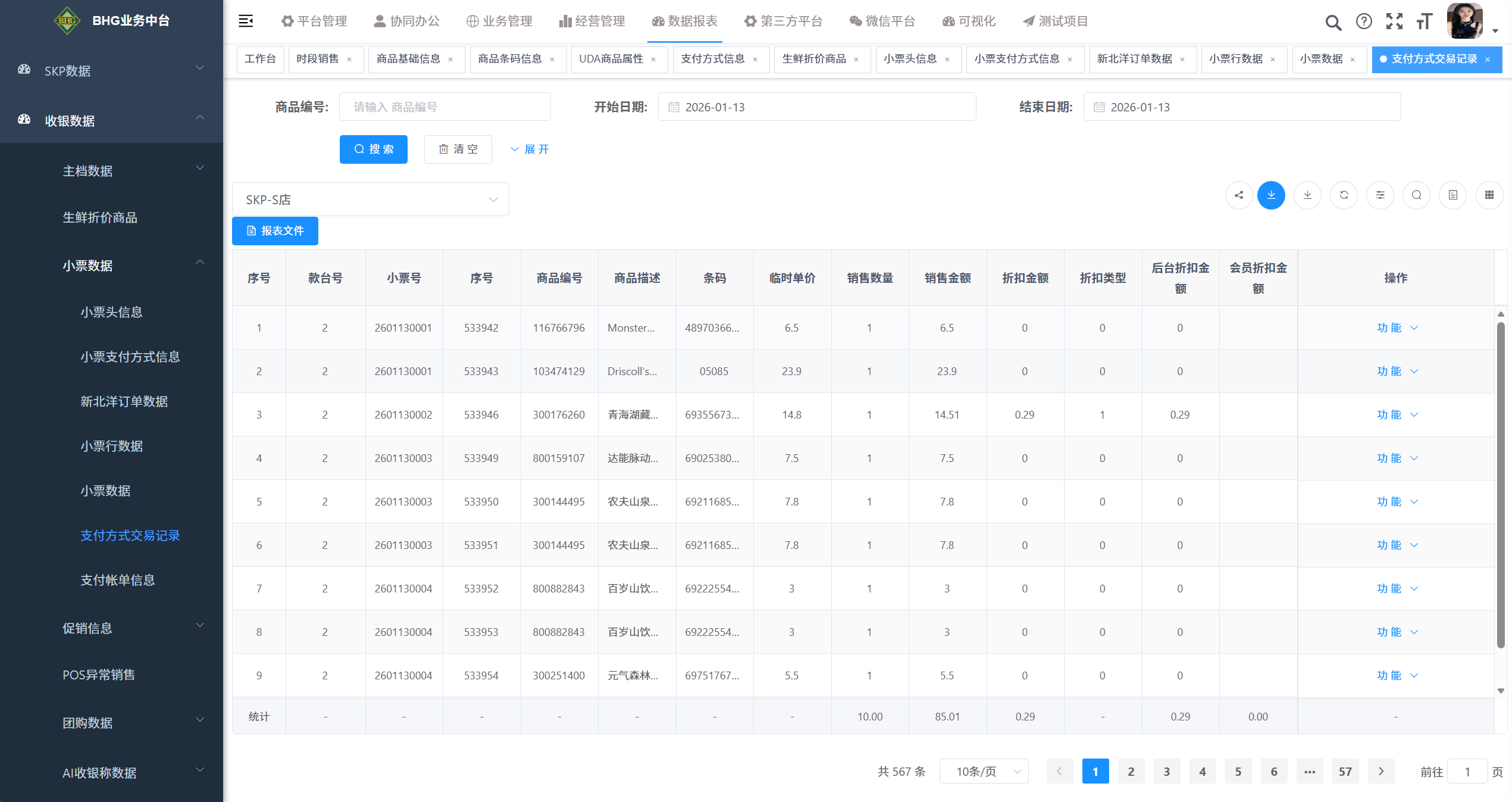Click the font size icon in the header
1512x802 pixels.
[x=1425, y=21]
